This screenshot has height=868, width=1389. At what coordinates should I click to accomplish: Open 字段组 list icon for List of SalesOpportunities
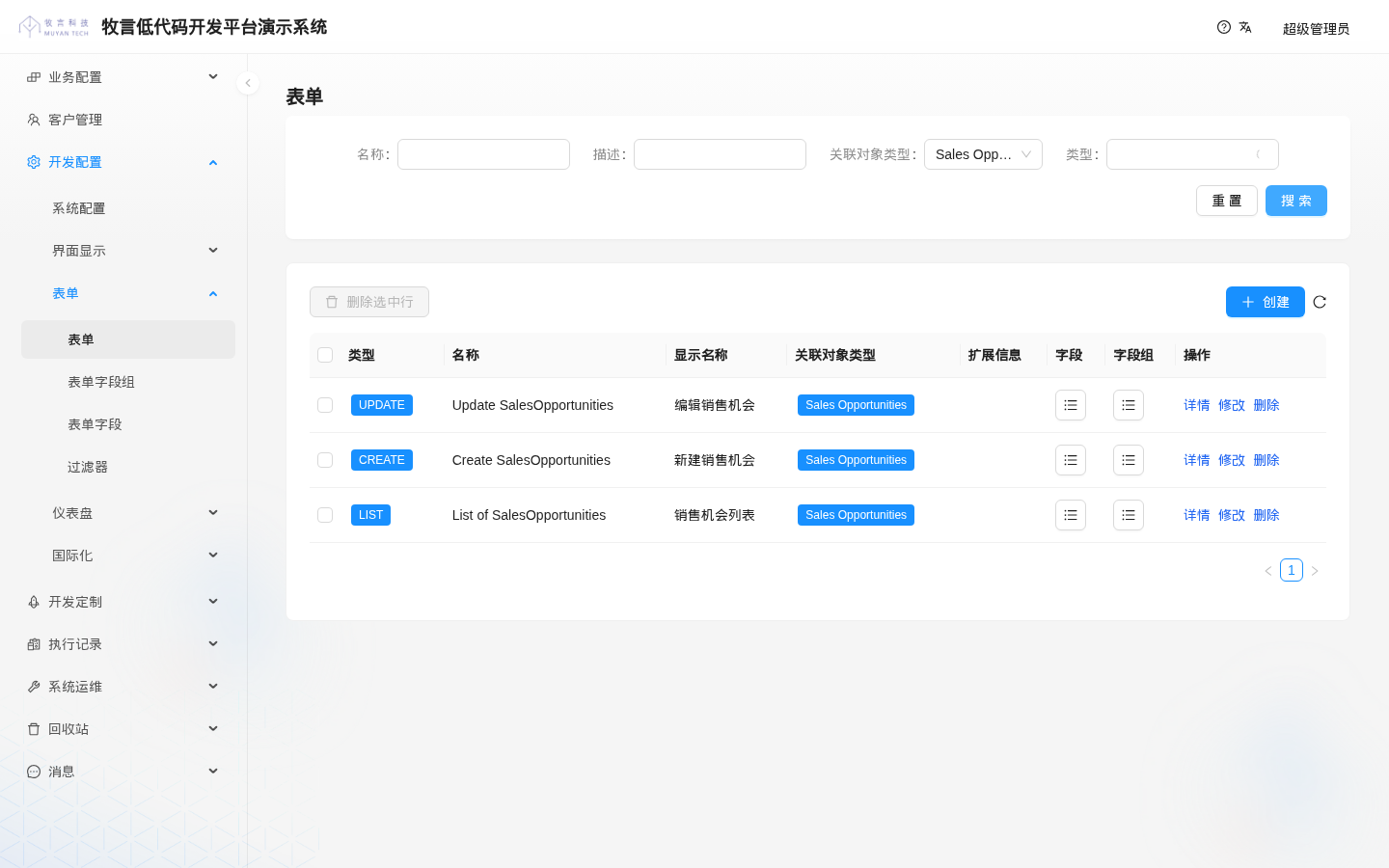tap(1129, 515)
